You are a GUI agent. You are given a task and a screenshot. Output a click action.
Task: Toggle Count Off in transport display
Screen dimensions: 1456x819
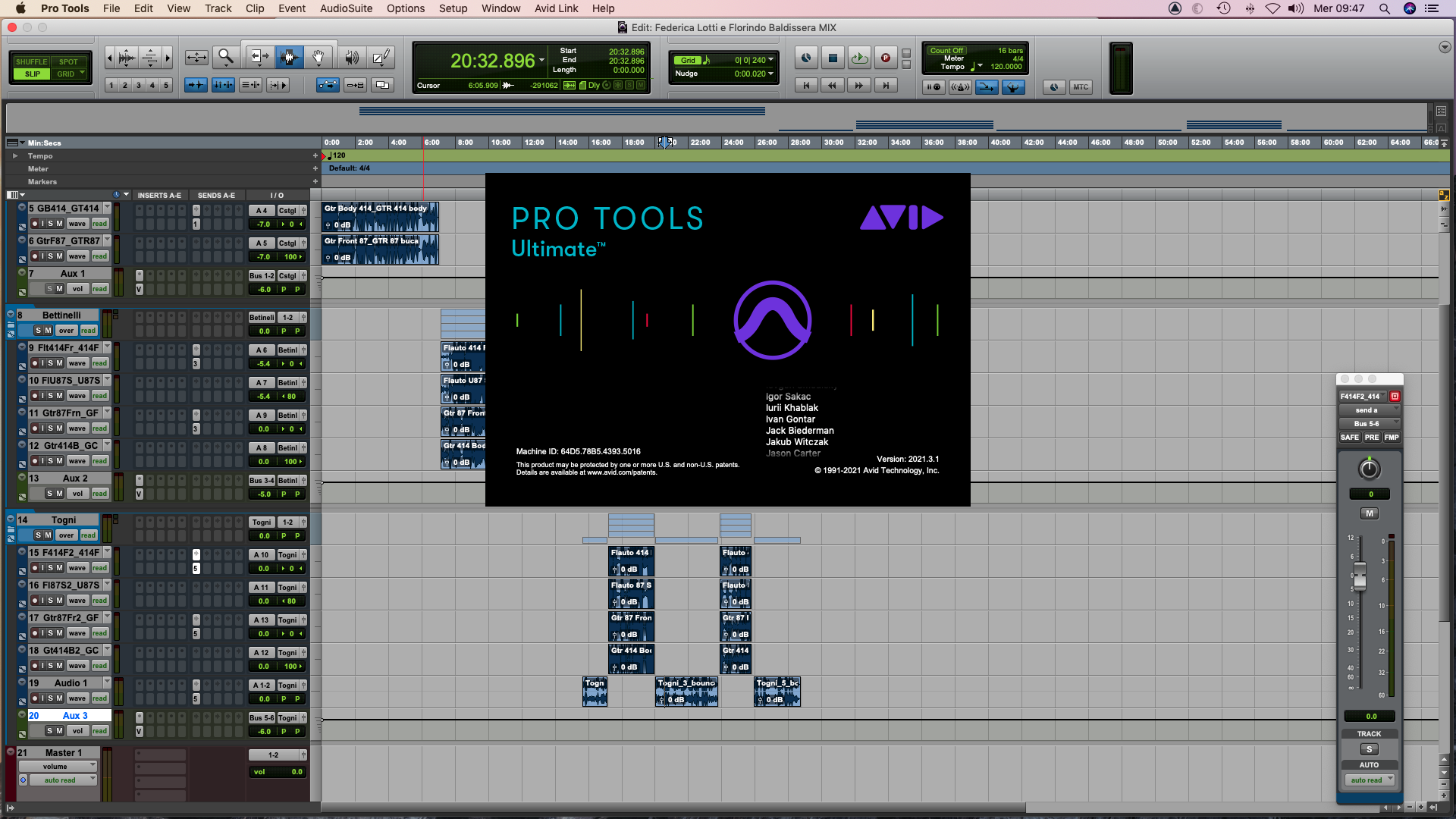(946, 51)
